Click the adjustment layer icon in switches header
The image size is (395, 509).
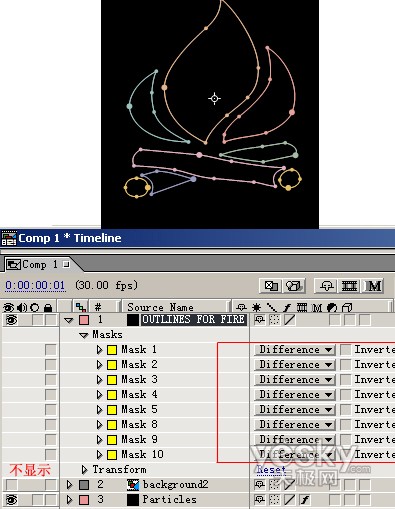point(332,307)
